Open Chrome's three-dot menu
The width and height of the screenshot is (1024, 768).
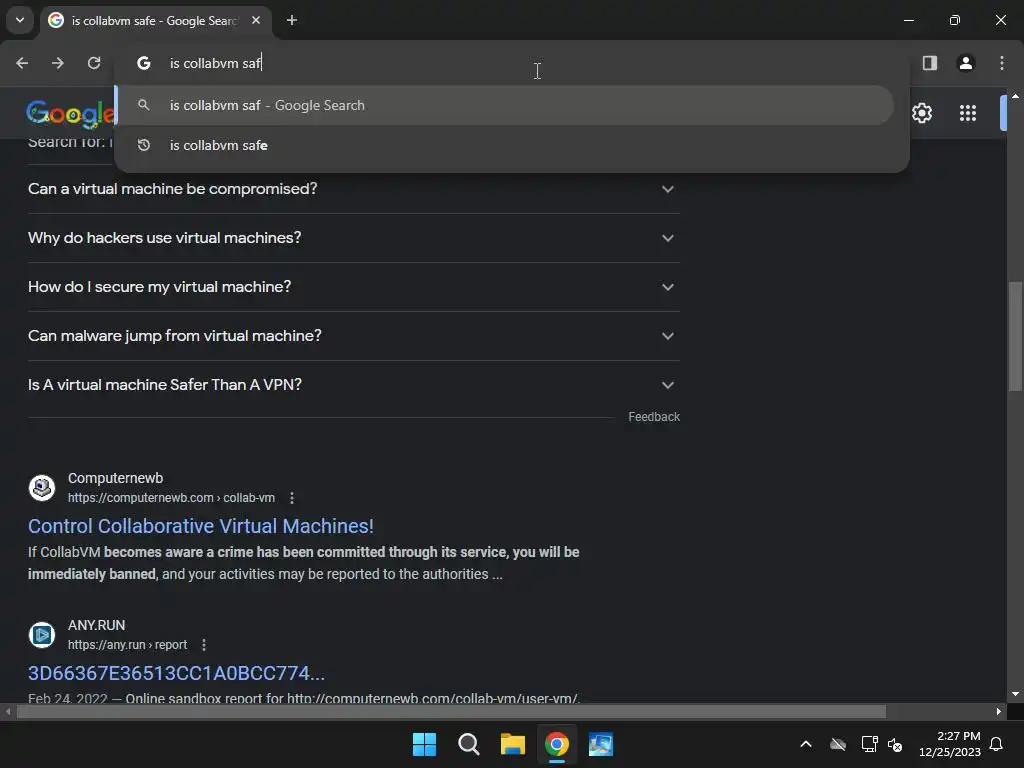(x=1001, y=63)
